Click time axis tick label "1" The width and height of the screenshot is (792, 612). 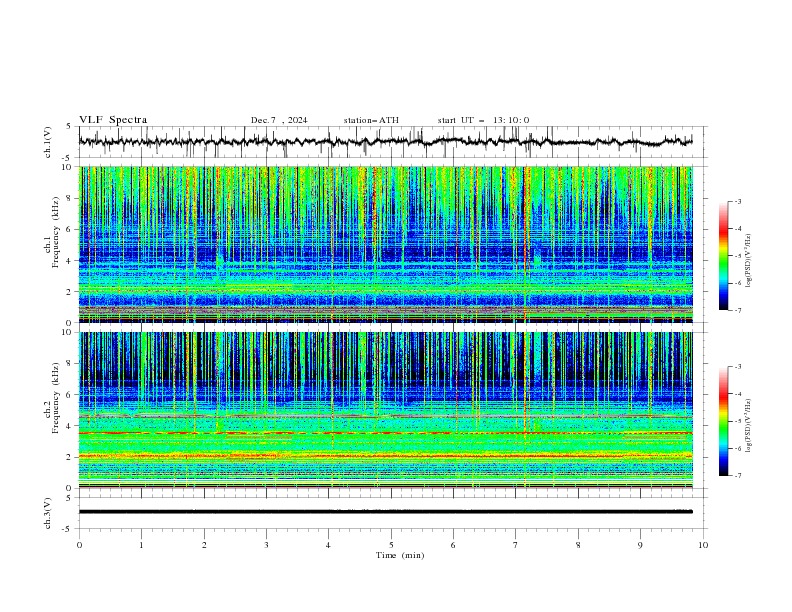(141, 545)
